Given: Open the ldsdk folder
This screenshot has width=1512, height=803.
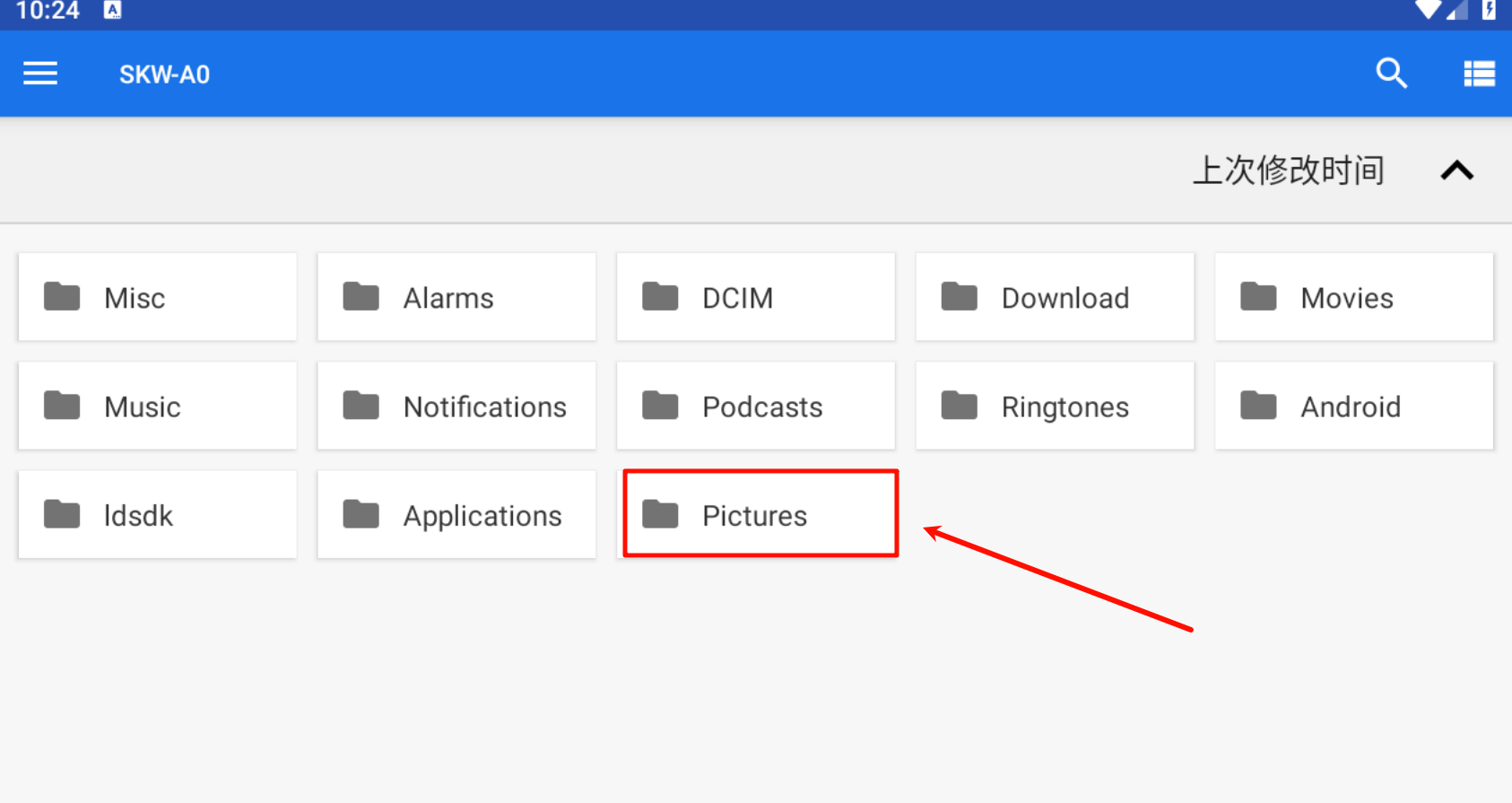Looking at the screenshot, I should pos(157,515).
